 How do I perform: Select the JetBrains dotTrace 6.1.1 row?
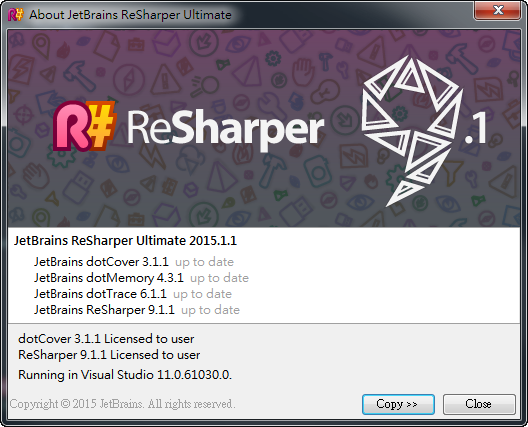tap(133, 294)
